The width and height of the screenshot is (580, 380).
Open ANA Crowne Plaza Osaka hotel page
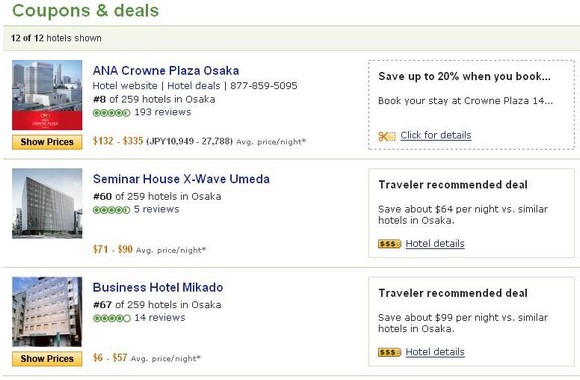coord(166,70)
